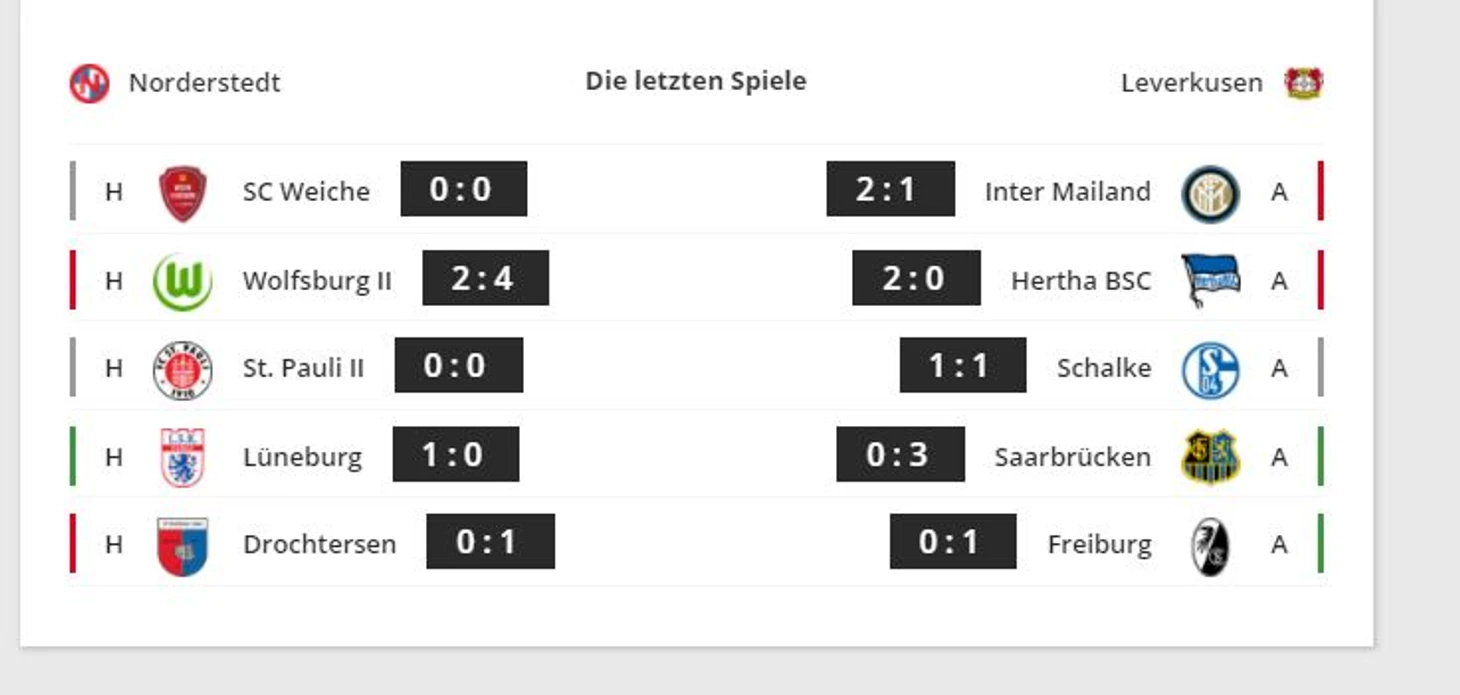Click the Saarbrücken club crest
Image resolution: width=1460 pixels, height=695 pixels.
(1210, 457)
